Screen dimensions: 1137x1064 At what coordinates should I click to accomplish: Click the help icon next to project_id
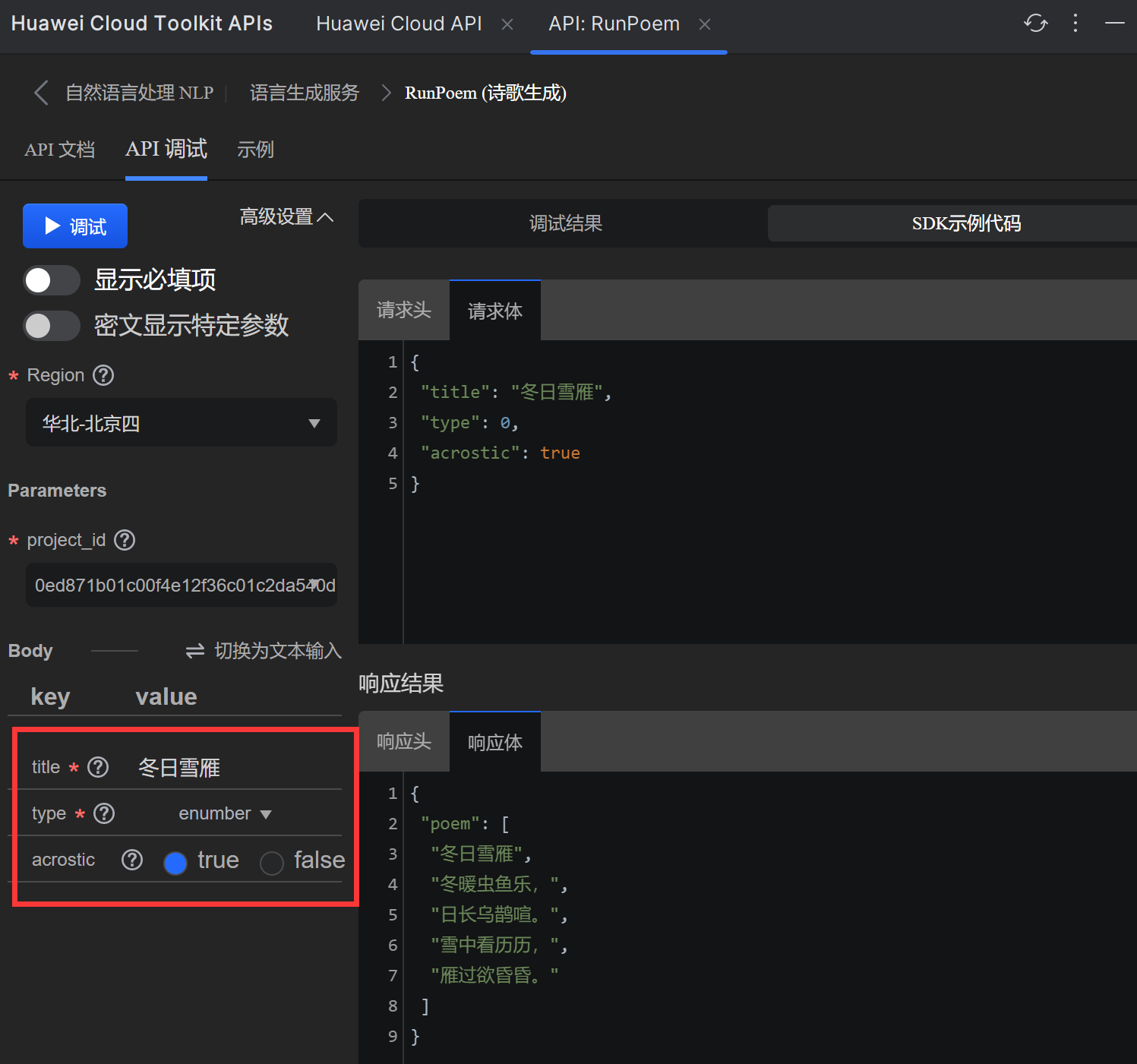pos(125,540)
